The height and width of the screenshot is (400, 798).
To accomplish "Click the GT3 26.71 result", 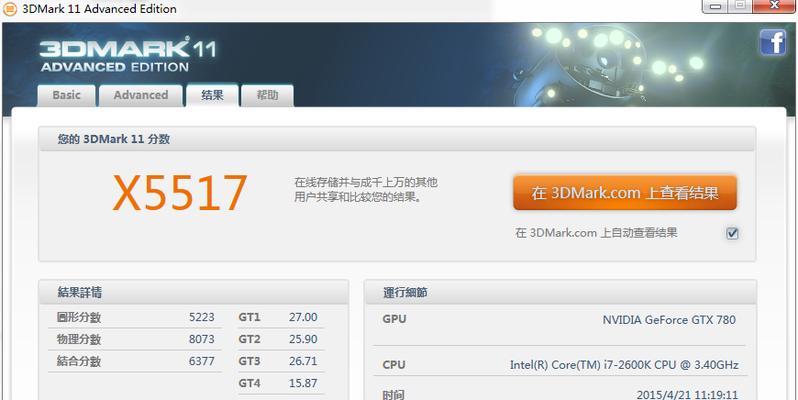I will point(279,361).
